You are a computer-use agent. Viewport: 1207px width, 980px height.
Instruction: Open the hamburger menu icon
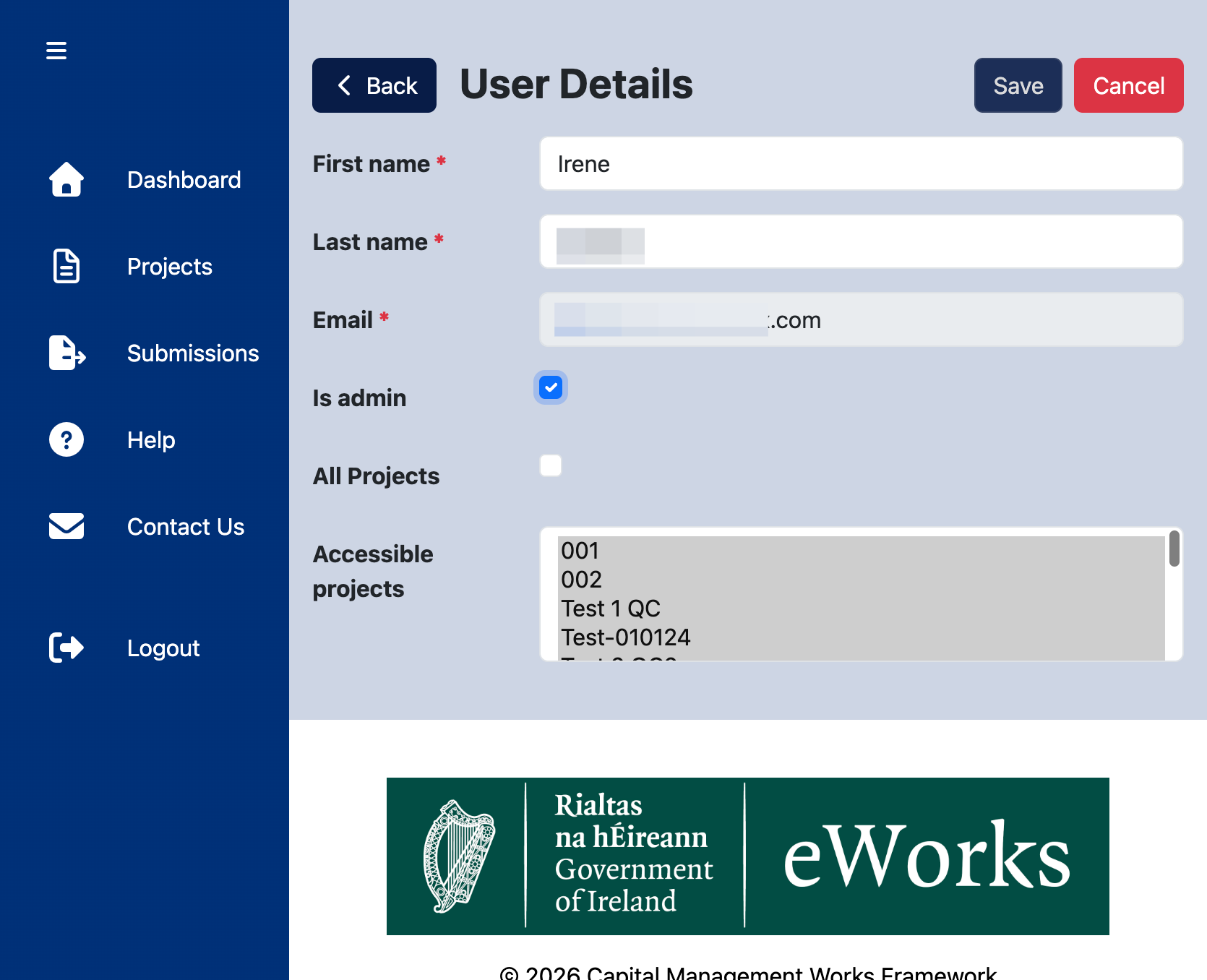coord(56,51)
